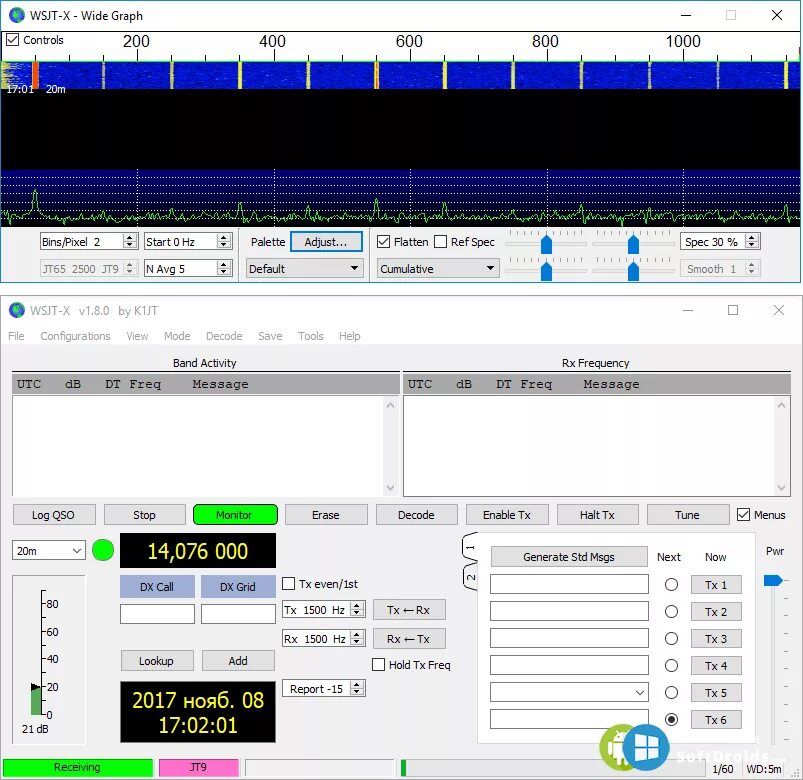803x780 pixels.
Task: Click the Tx 1500 Hz spinner arrows
Action: click(357, 609)
